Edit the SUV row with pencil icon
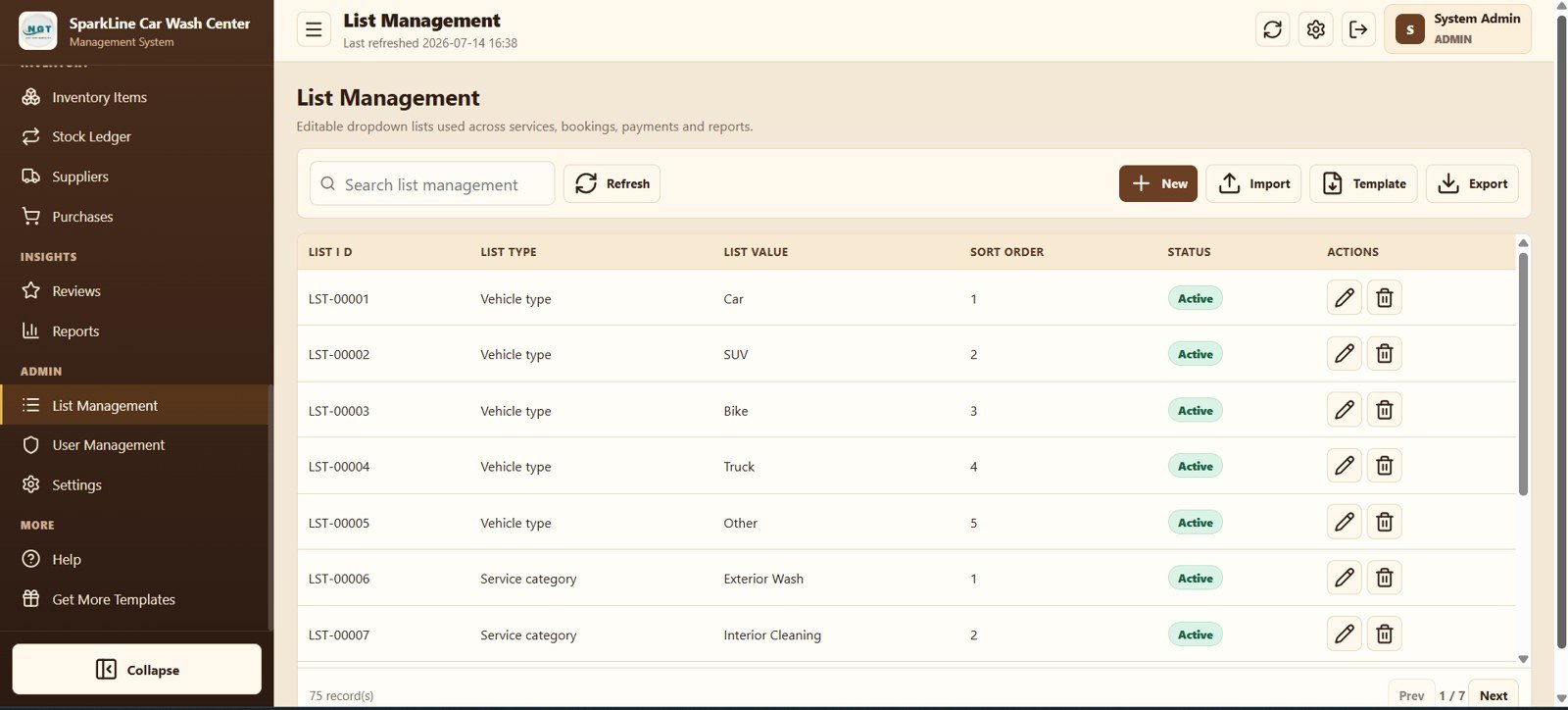 tap(1344, 353)
